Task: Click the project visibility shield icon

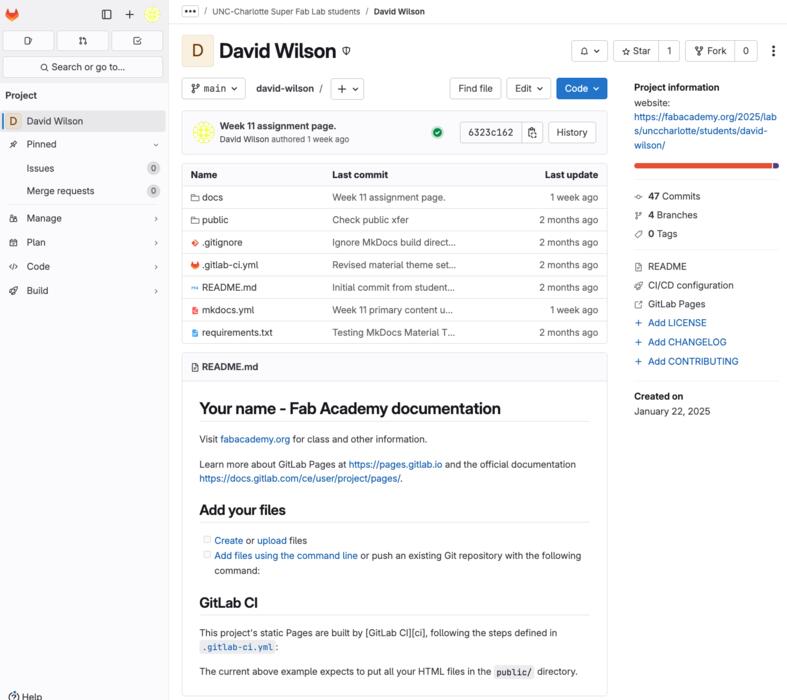Action: (346, 51)
